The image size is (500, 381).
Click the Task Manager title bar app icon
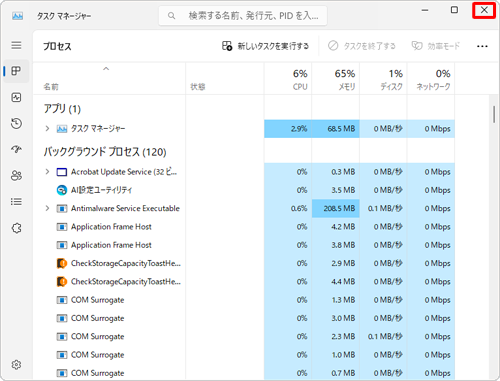(x=17, y=16)
